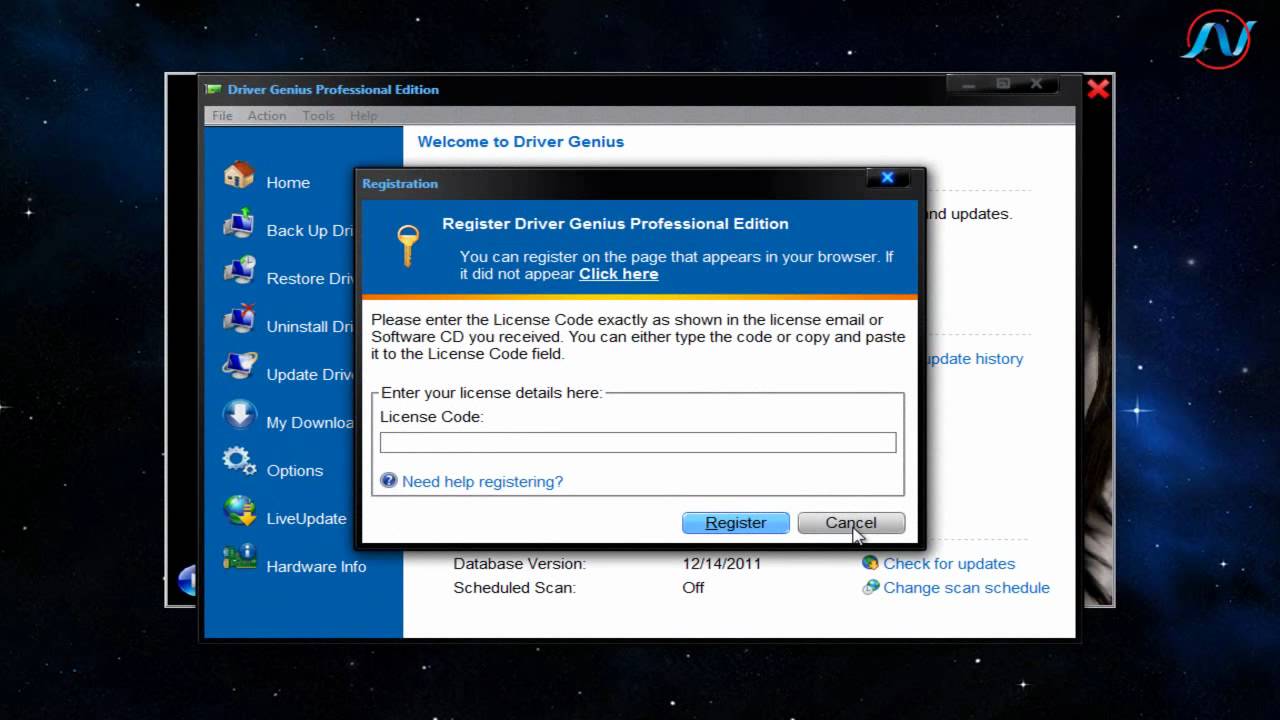Open the Check for updates link
The height and width of the screenshot is (720, 1280).
[949, 564]
